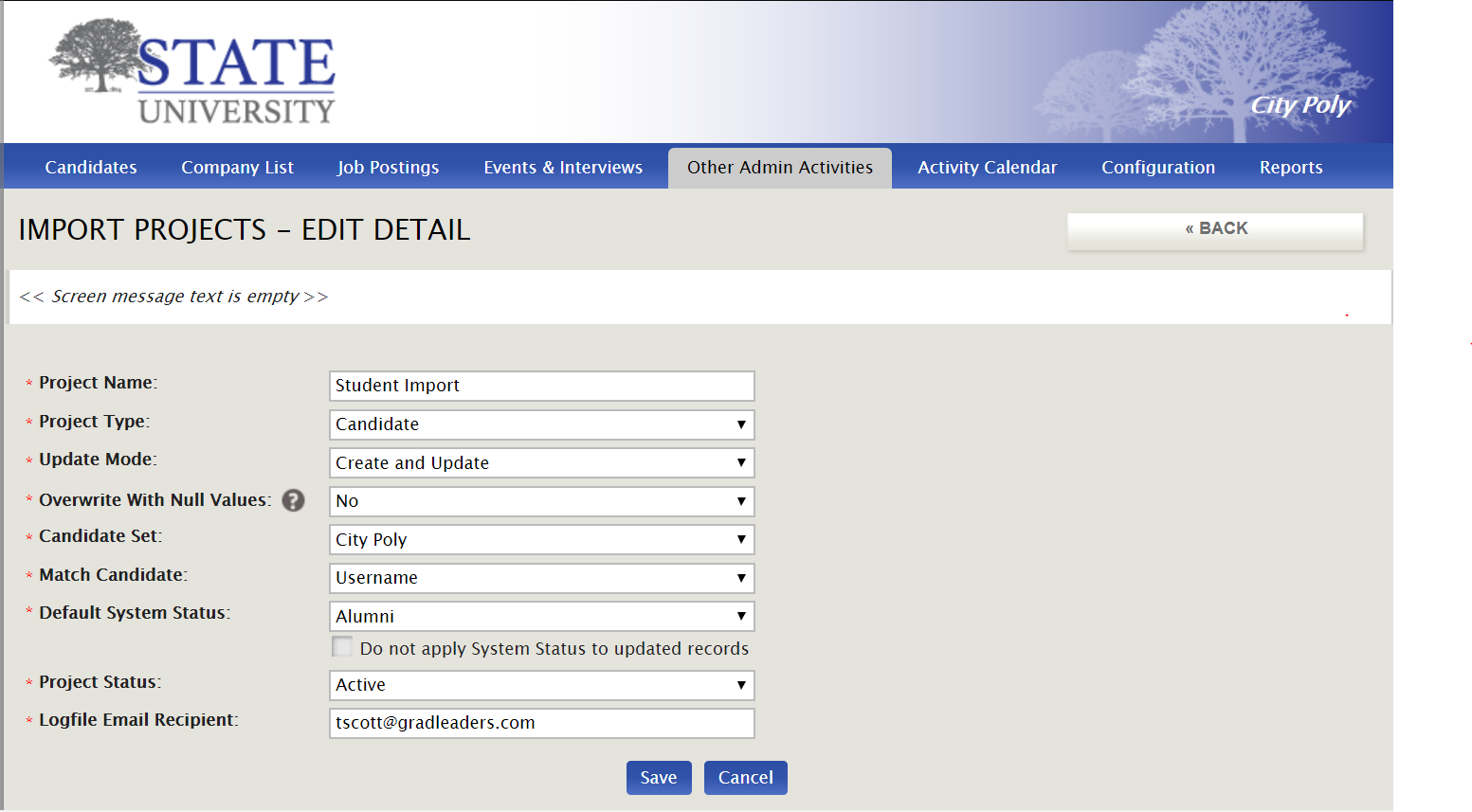Click the 'Candidate Set:' label
The height and width of the screenshot is (812, 1472).
point(100,536)
